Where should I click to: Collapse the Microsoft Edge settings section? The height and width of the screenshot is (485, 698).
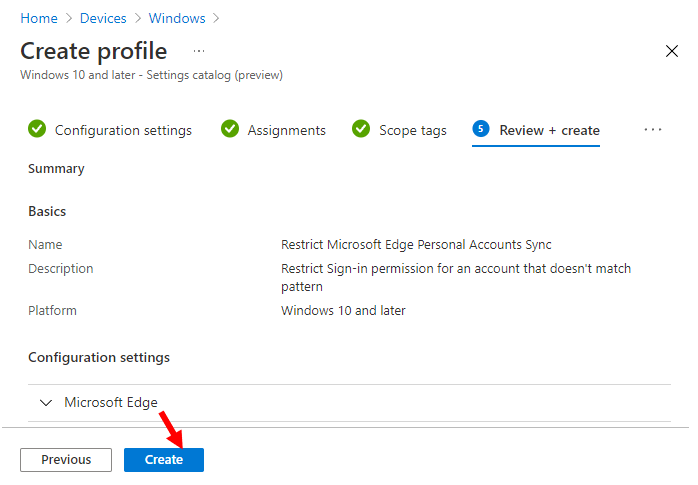[x=46, y=403]
